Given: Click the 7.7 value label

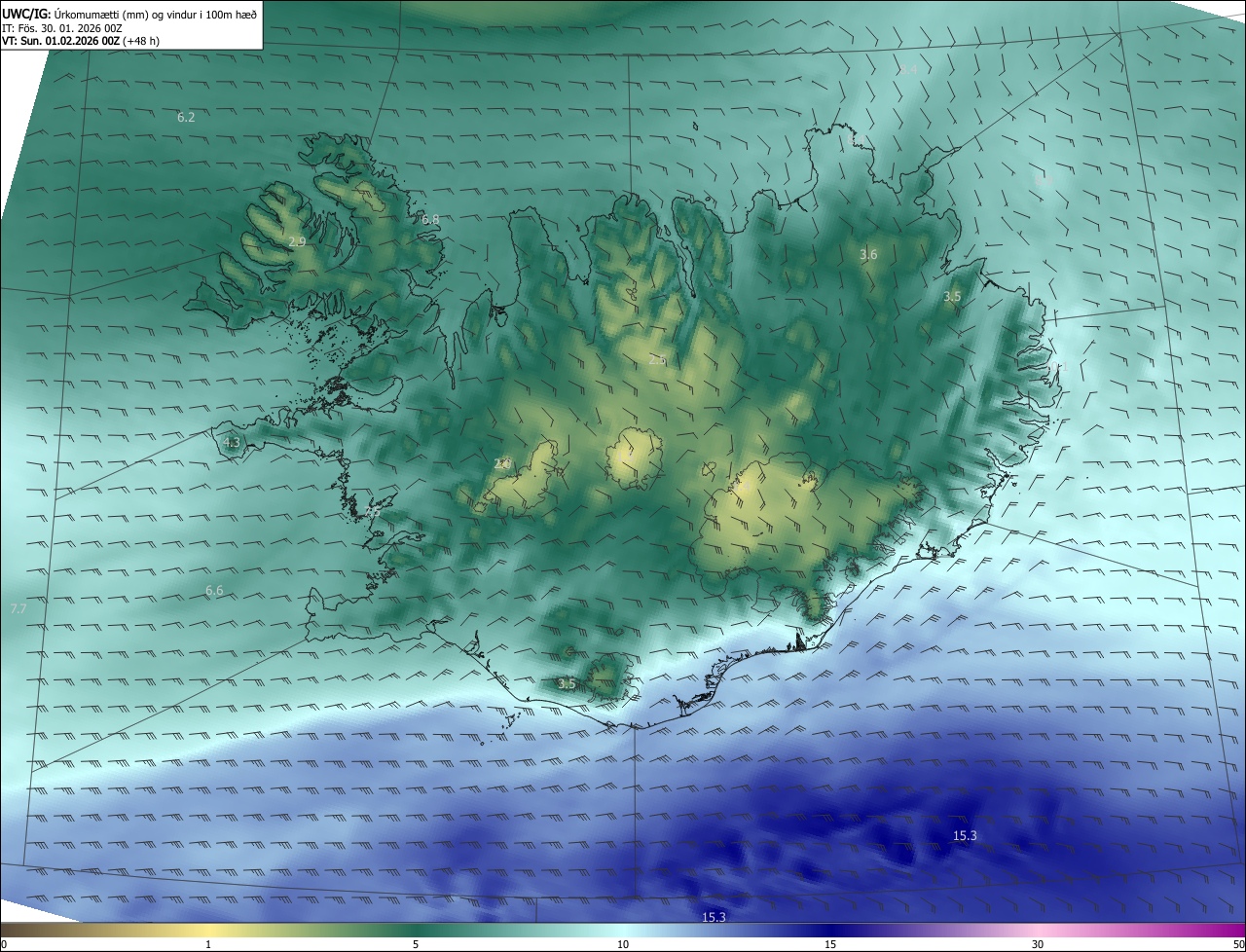Looking at the screenshot, I should 18,608.
